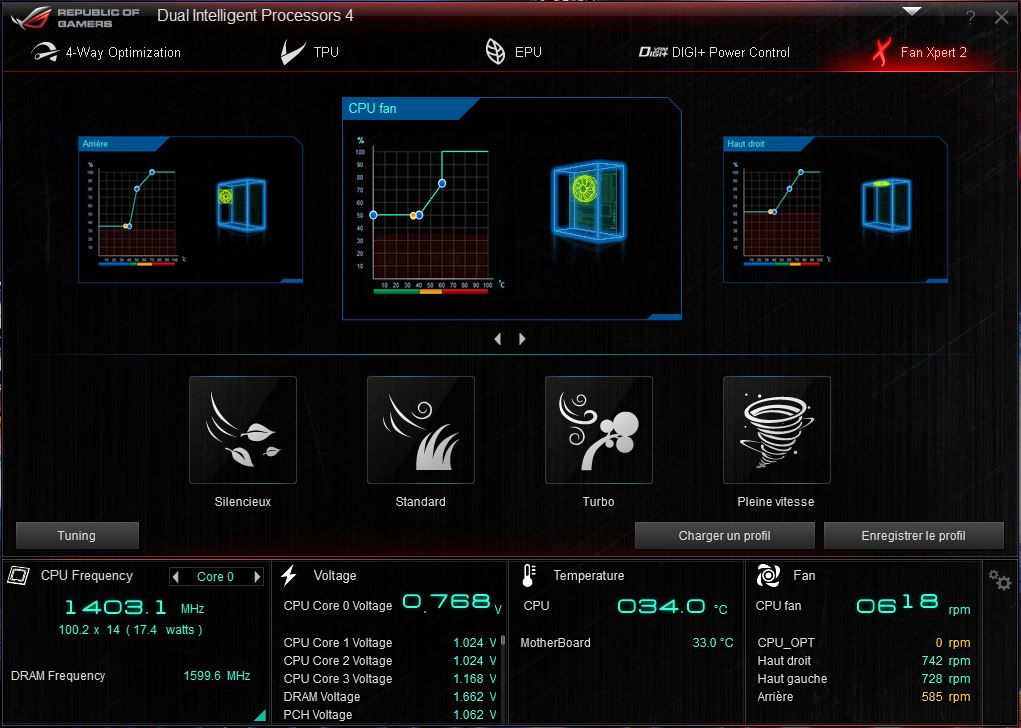The image size is (1021, 728).
Task: Select the Standard fan mode icon
Action: (421, 430)
